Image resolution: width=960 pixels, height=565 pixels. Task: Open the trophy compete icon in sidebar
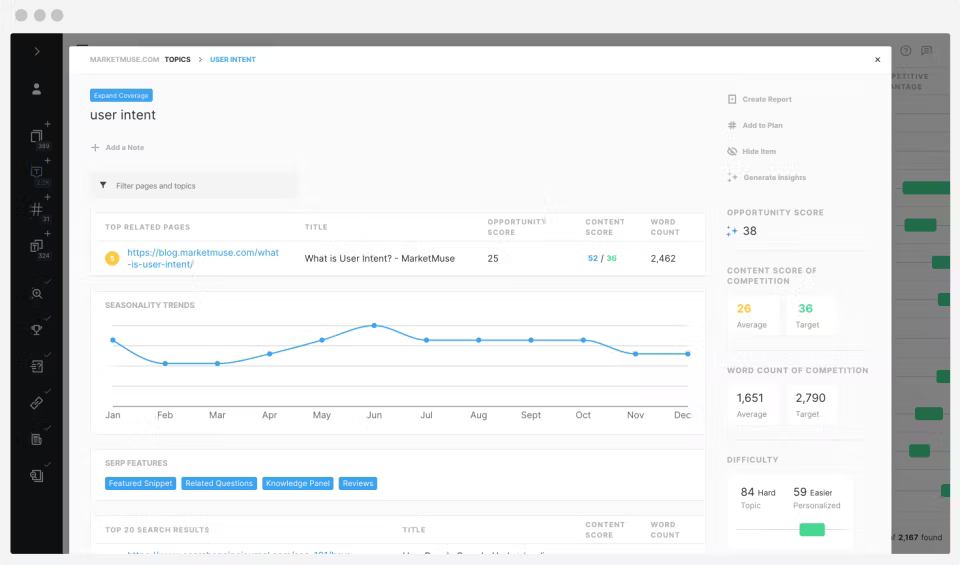point(37,330)
